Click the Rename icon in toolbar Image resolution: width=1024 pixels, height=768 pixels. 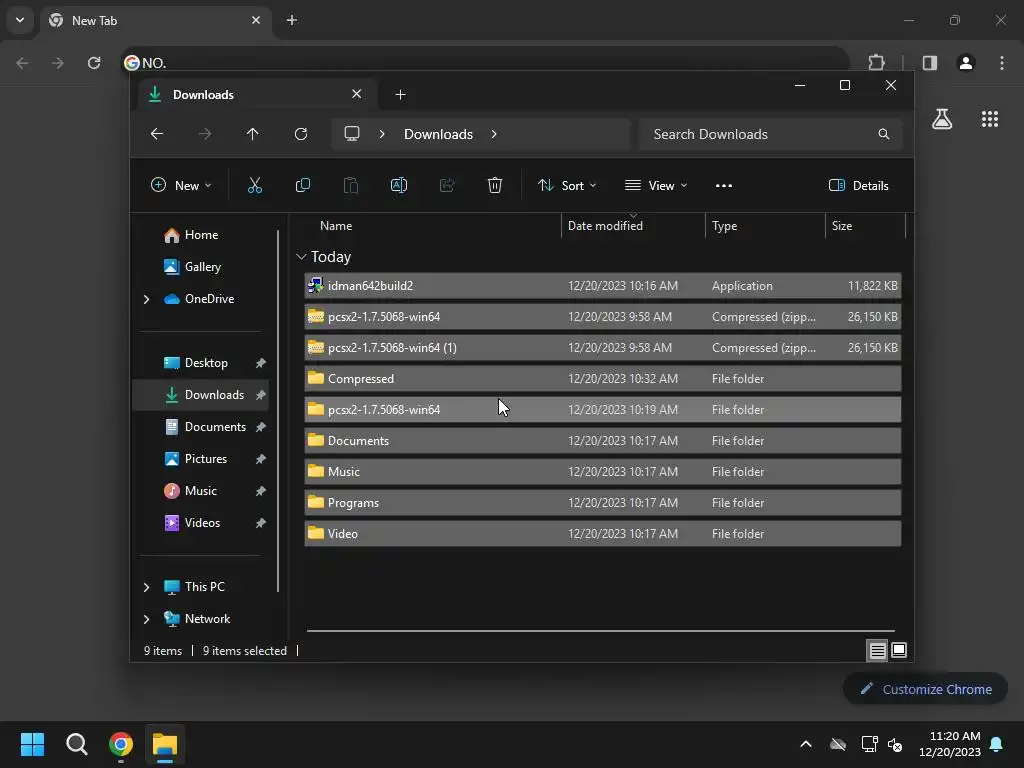point(398,185)
